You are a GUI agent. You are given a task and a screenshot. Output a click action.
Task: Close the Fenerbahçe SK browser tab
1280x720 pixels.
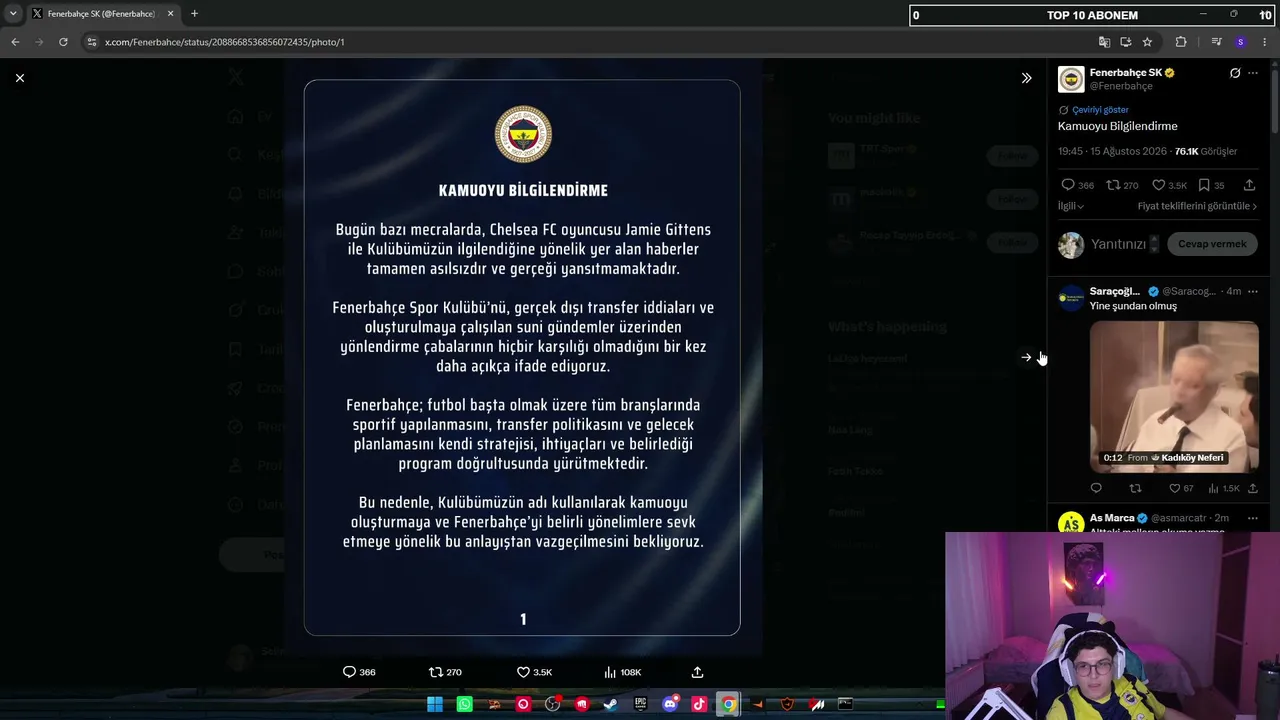pos(170,14)
